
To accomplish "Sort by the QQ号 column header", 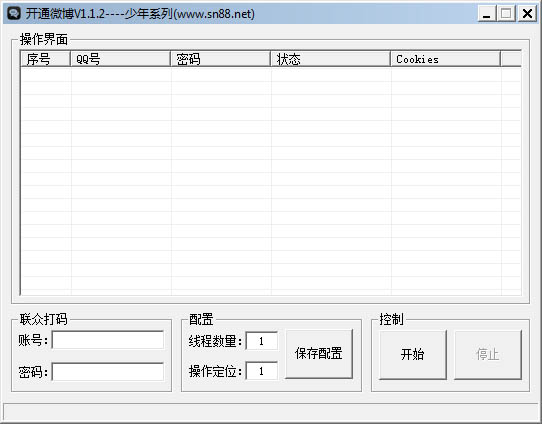I will (x=121, y=59).
